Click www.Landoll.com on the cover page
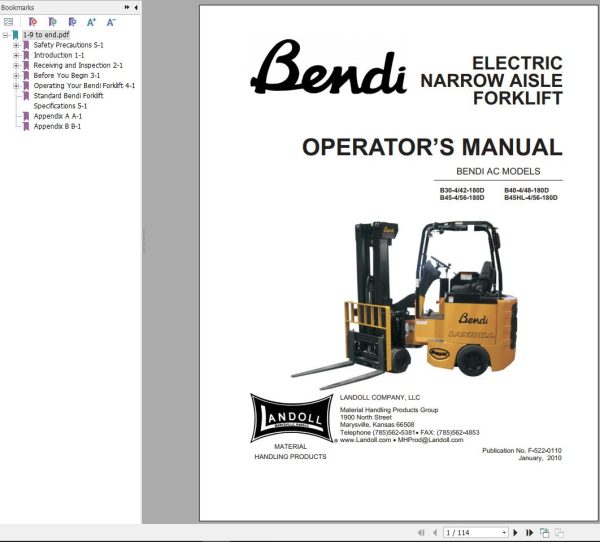 pyautogui.click(x=365, y=440)
